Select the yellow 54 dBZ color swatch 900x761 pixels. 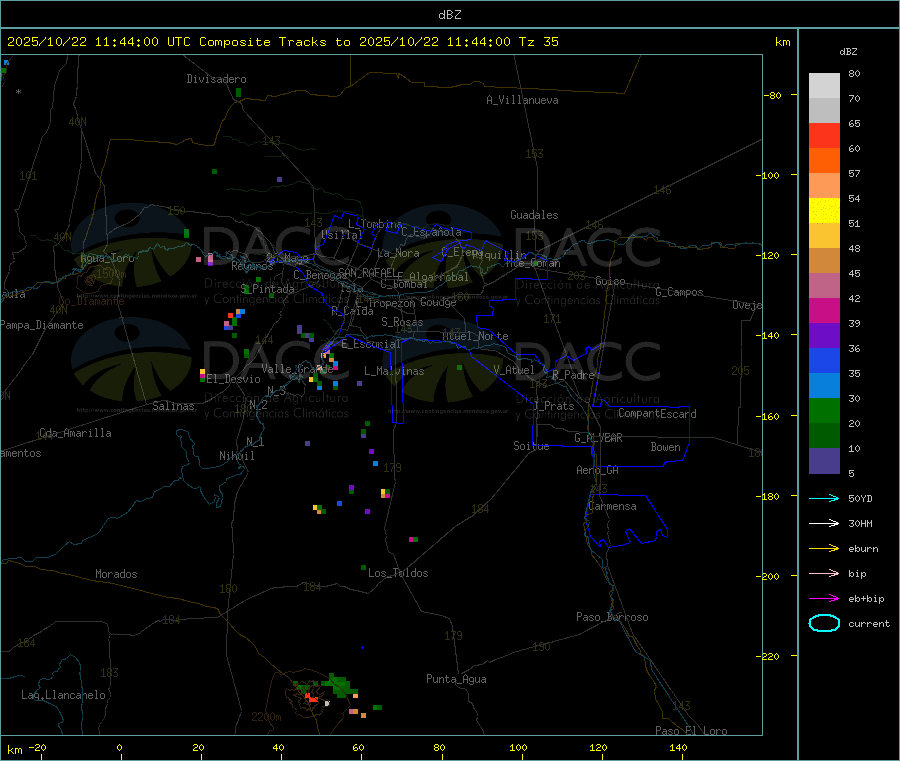824,211
